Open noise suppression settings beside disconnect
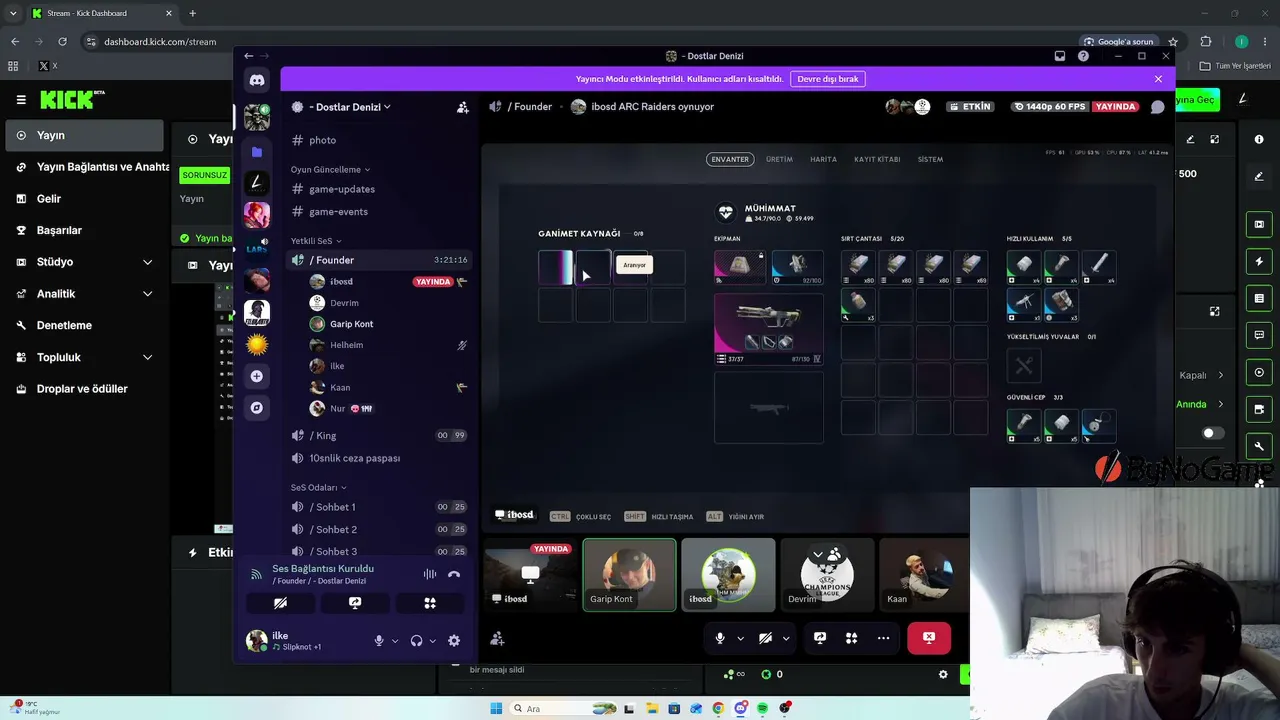Screen dimensions: 1280x720 tap(430, 574)
